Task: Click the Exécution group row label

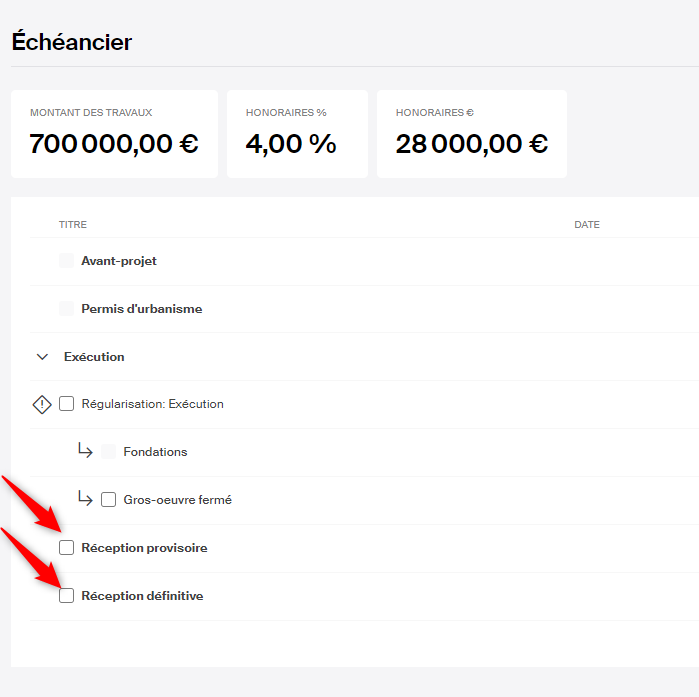Action: (x=94, y=357)
